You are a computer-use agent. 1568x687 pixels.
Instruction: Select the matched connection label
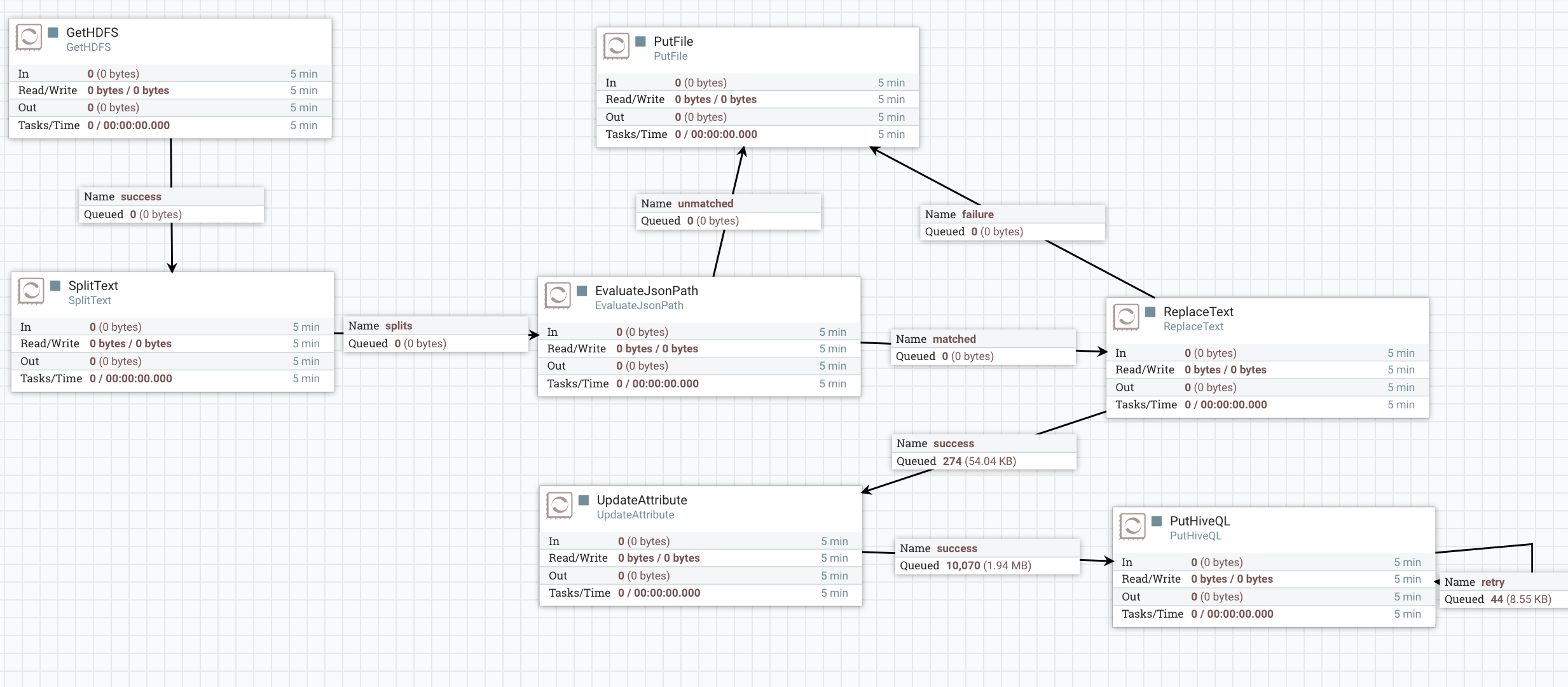983,347
